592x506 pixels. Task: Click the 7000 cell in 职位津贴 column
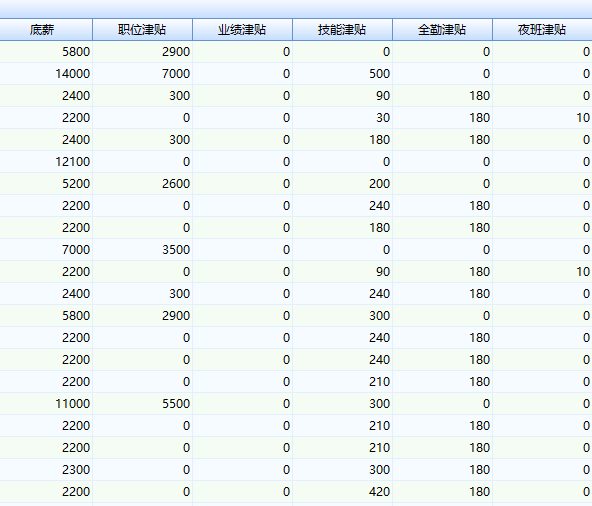142,74
